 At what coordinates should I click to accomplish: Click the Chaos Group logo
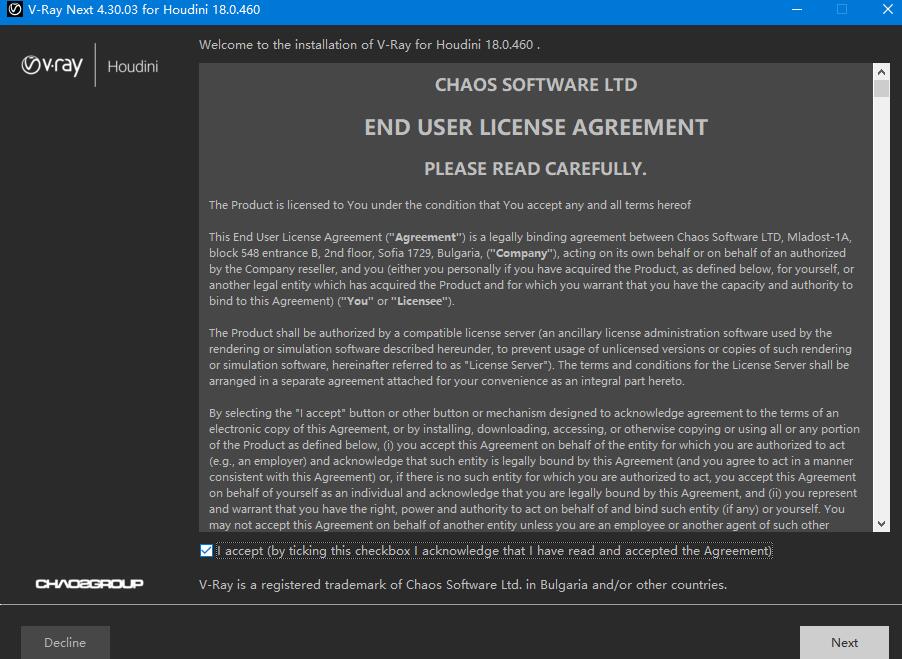coord(90,584)
